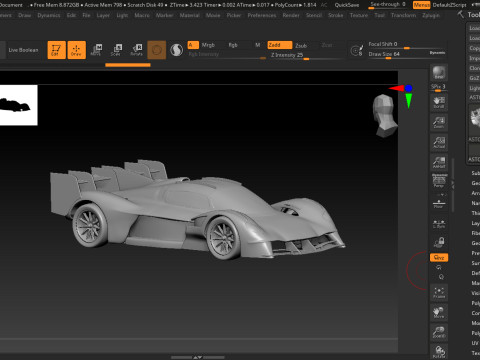Open the Material menu

[189, 15]
